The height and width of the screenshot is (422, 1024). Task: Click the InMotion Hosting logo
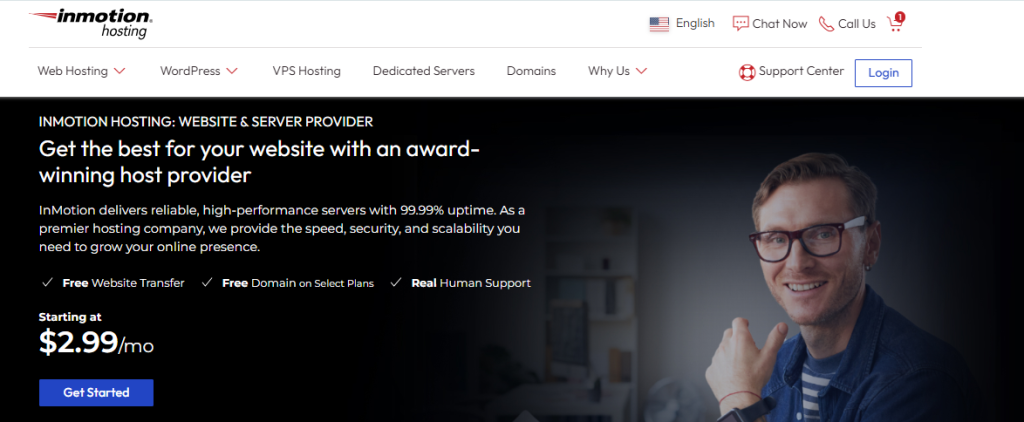pyautogui.click(x=89, y=23)
